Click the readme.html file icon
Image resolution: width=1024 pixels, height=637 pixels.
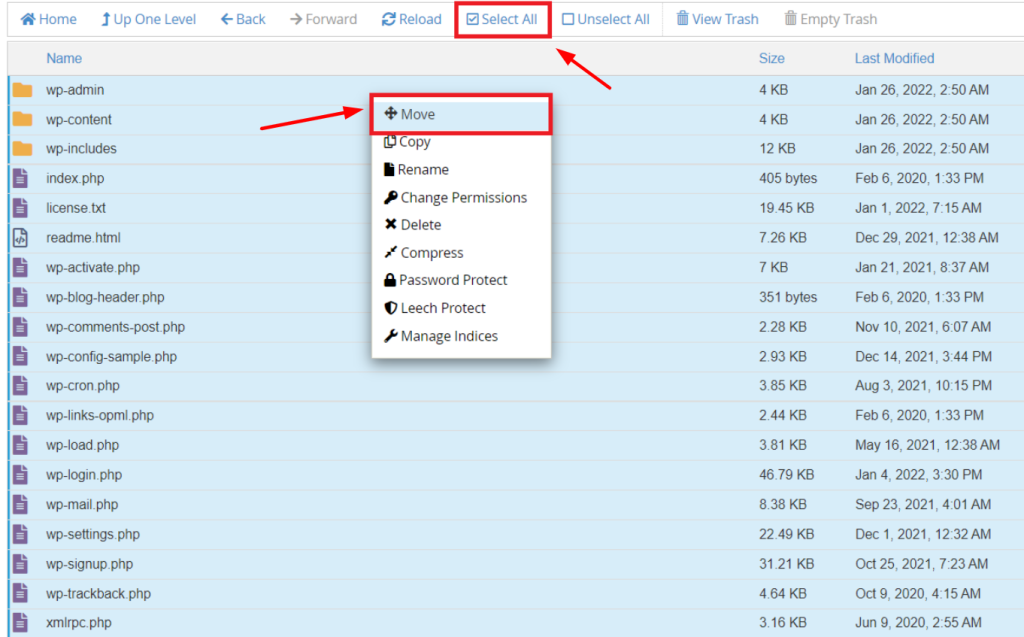point(21,237)
